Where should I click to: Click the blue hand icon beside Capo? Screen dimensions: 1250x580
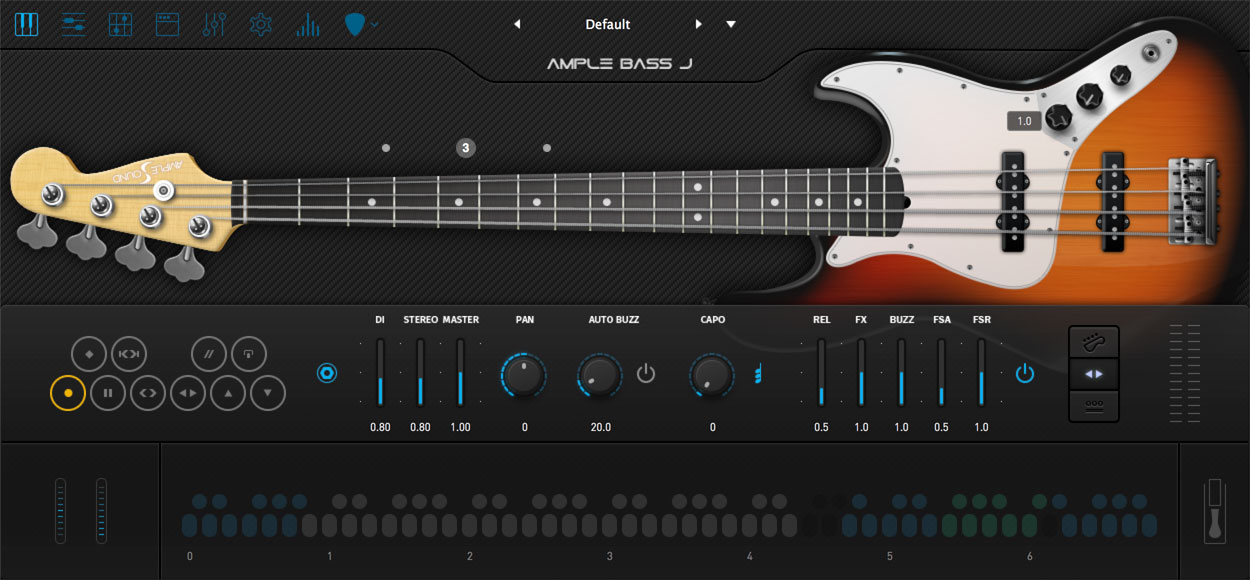click(x=758, y=374)
